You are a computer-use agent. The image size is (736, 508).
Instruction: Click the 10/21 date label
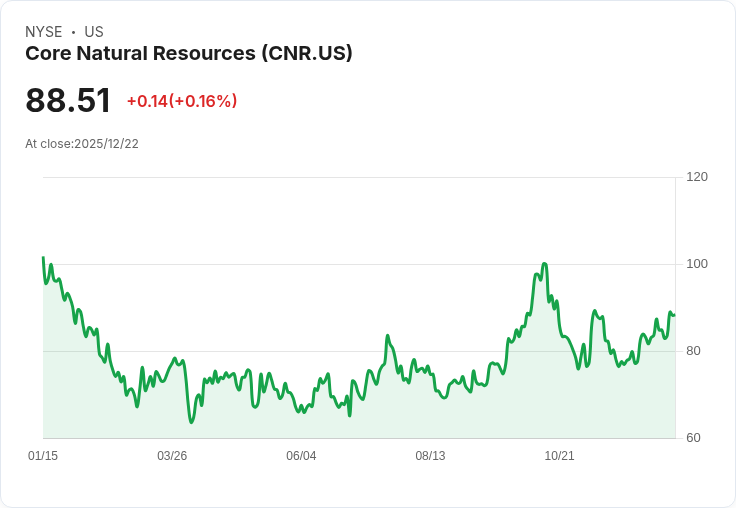559,455
